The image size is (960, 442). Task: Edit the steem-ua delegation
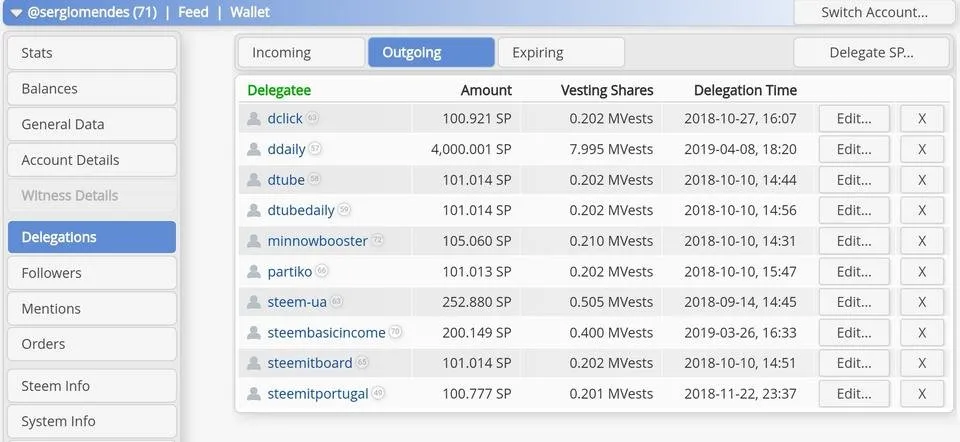coord(854,302)
